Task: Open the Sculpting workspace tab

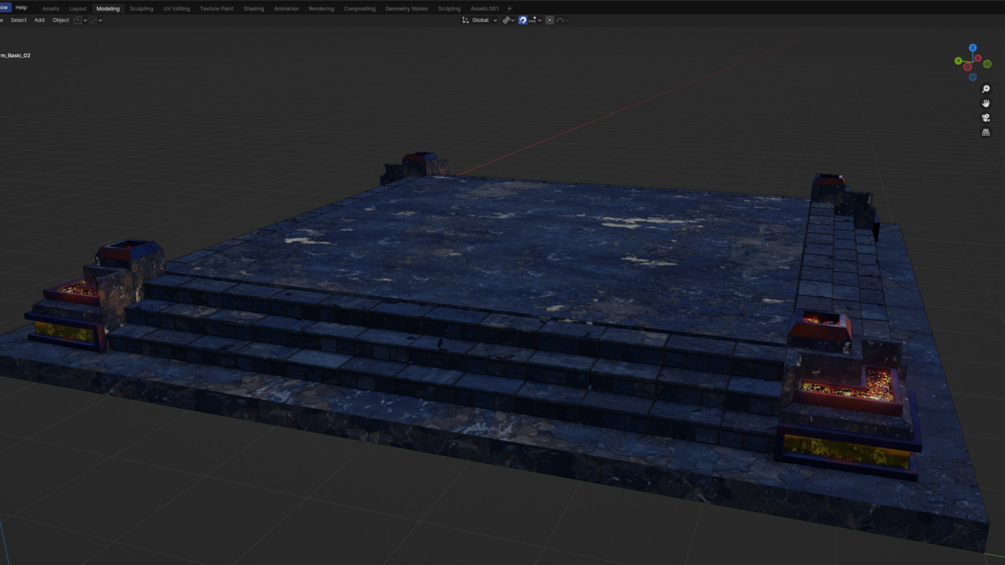Action: [141, 9]
